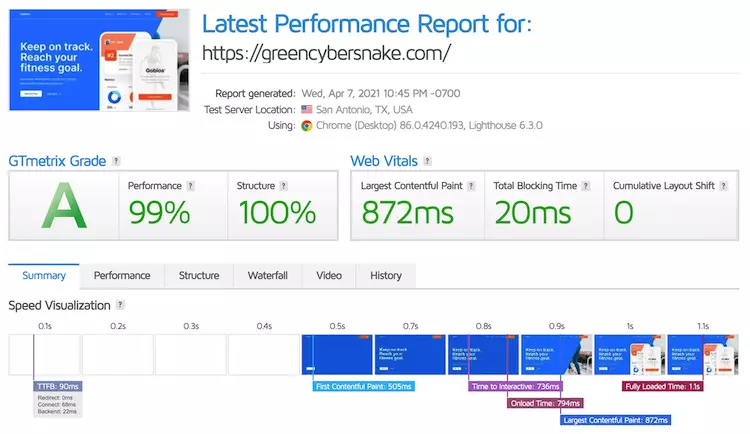Click the TTFB: 90ms marker
The image size is (750, 434).
coord(57,386)
